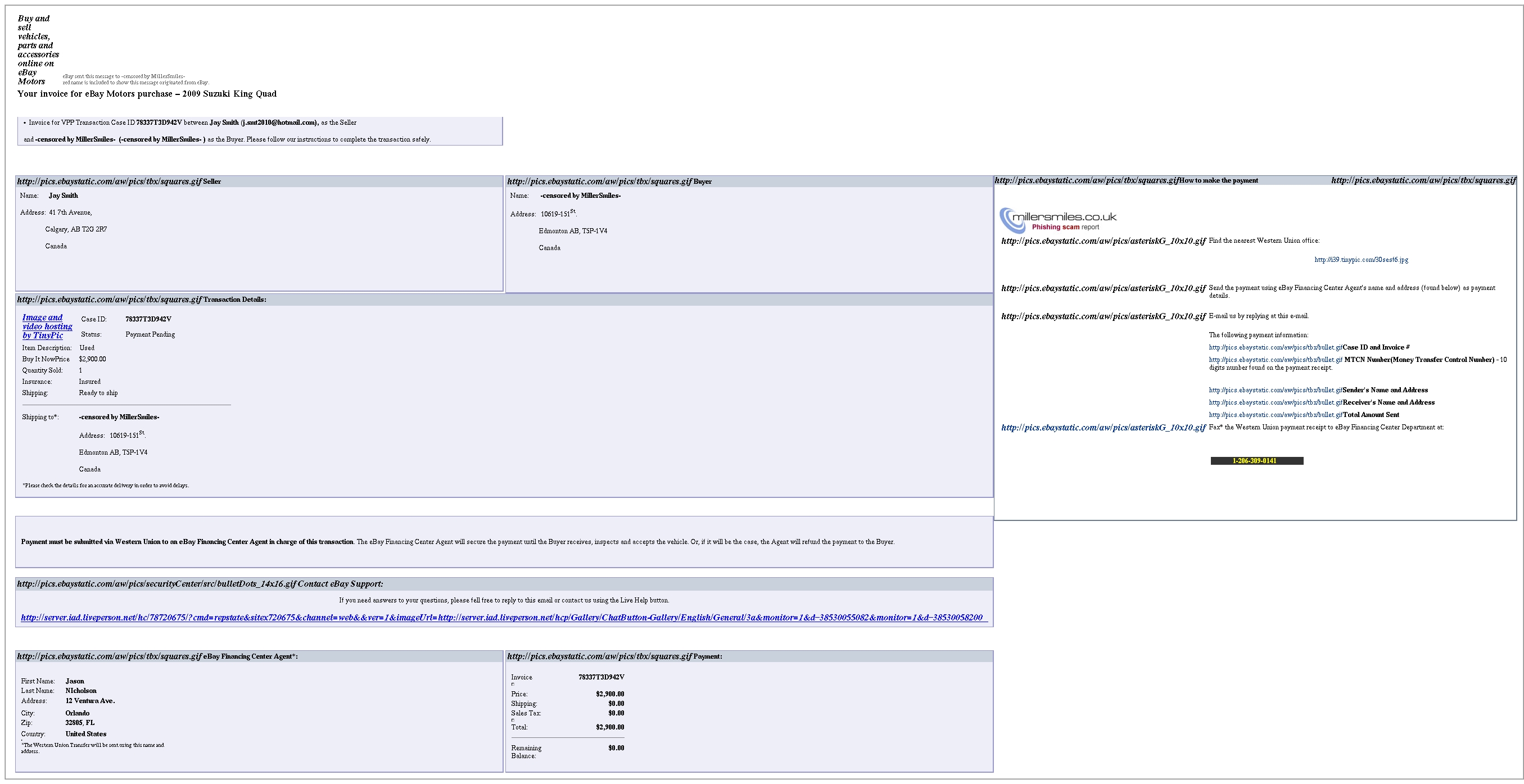Viewport: 1524px width, 784px height.
Task: Click the 'Payment Pending' status value
Action: (x=150, y=334)
